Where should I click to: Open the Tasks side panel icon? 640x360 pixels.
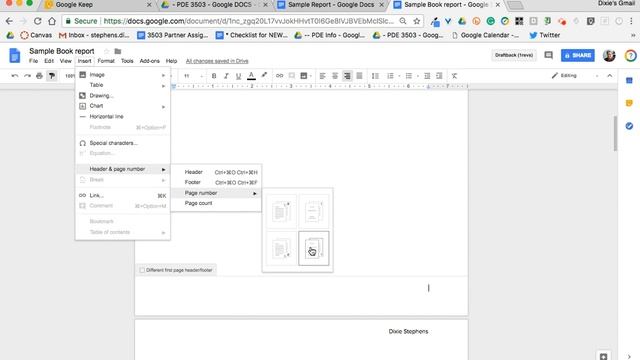coord(629,126)
